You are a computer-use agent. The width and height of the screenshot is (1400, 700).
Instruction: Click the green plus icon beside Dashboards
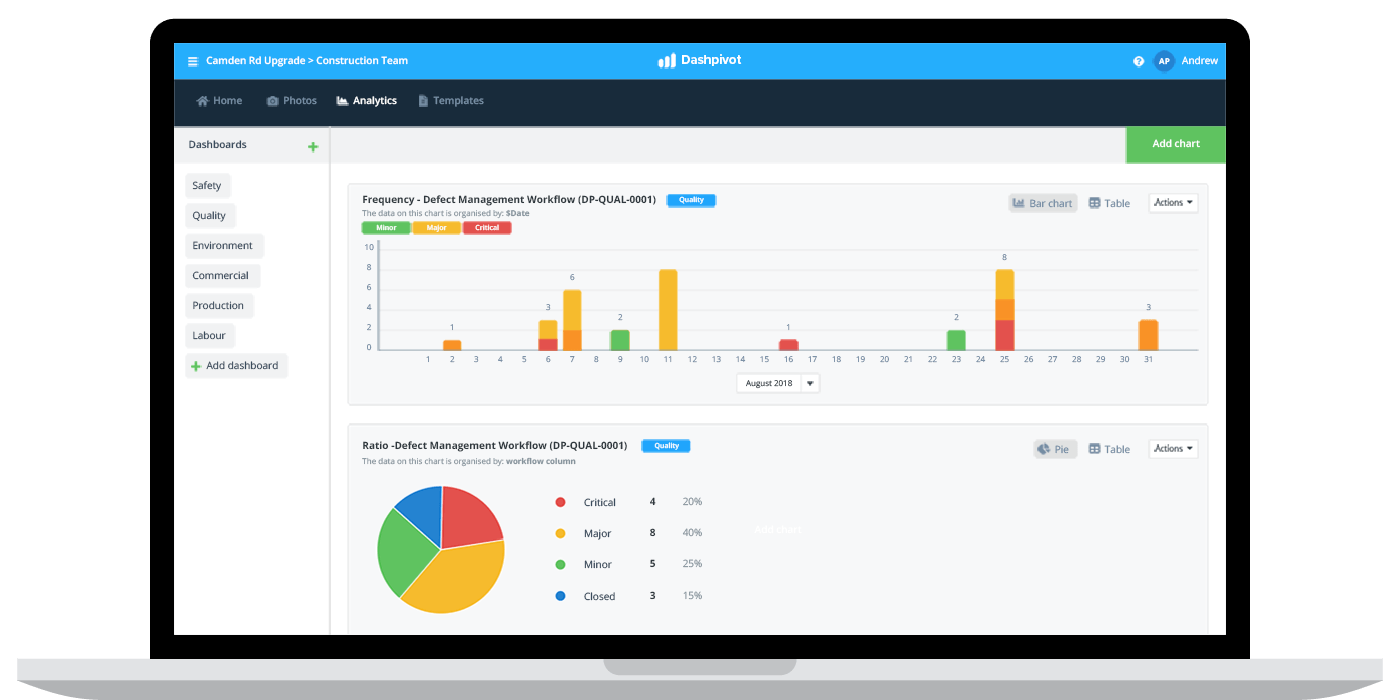click(x=313, y=147)
